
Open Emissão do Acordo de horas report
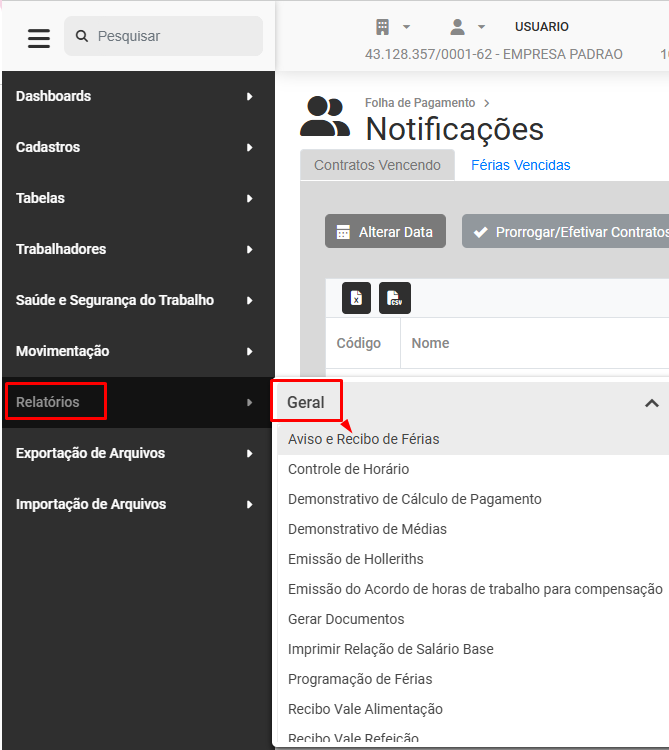coord(475,589)
